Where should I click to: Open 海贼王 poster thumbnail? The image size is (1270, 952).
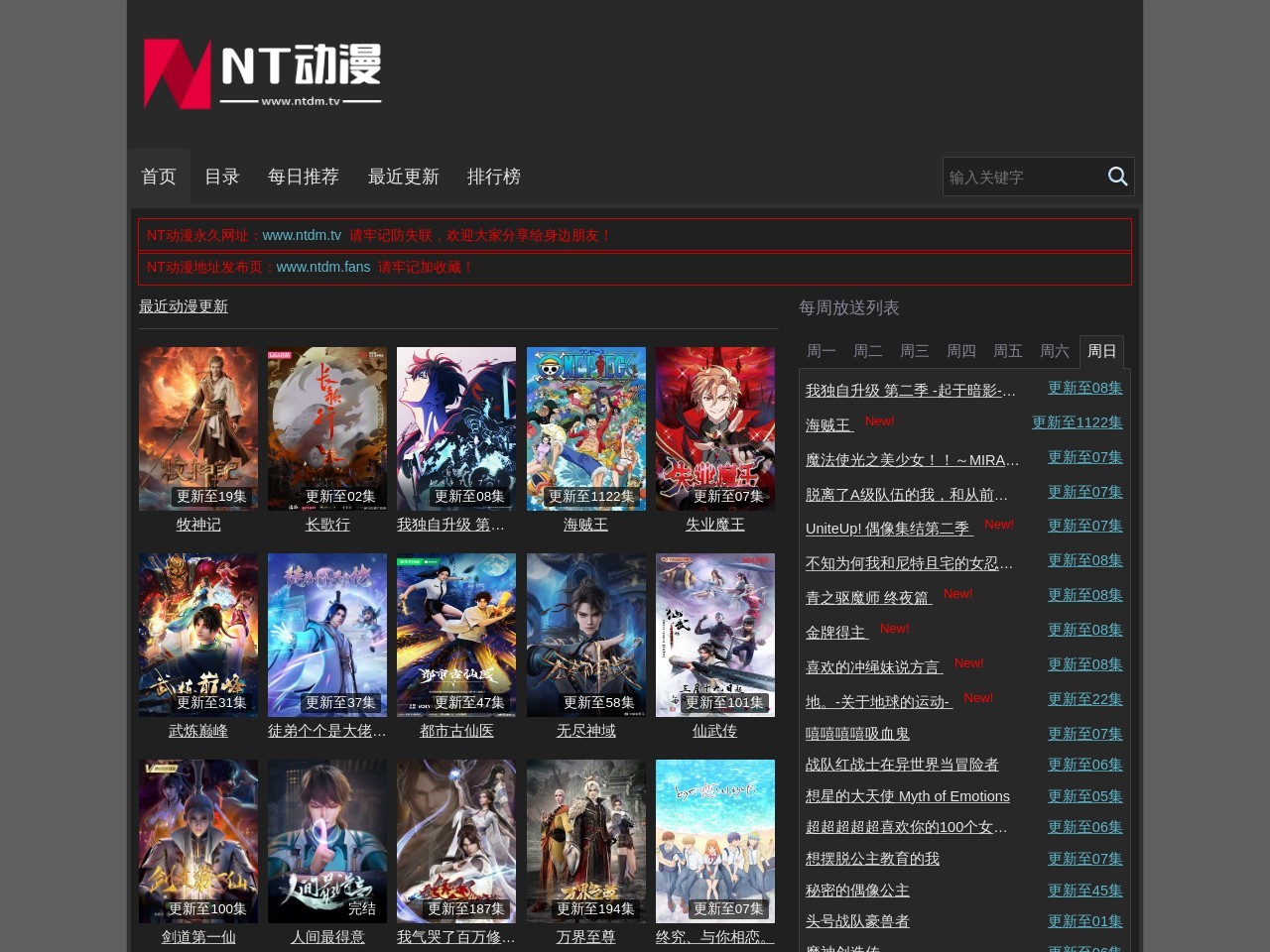pos(586,428)
